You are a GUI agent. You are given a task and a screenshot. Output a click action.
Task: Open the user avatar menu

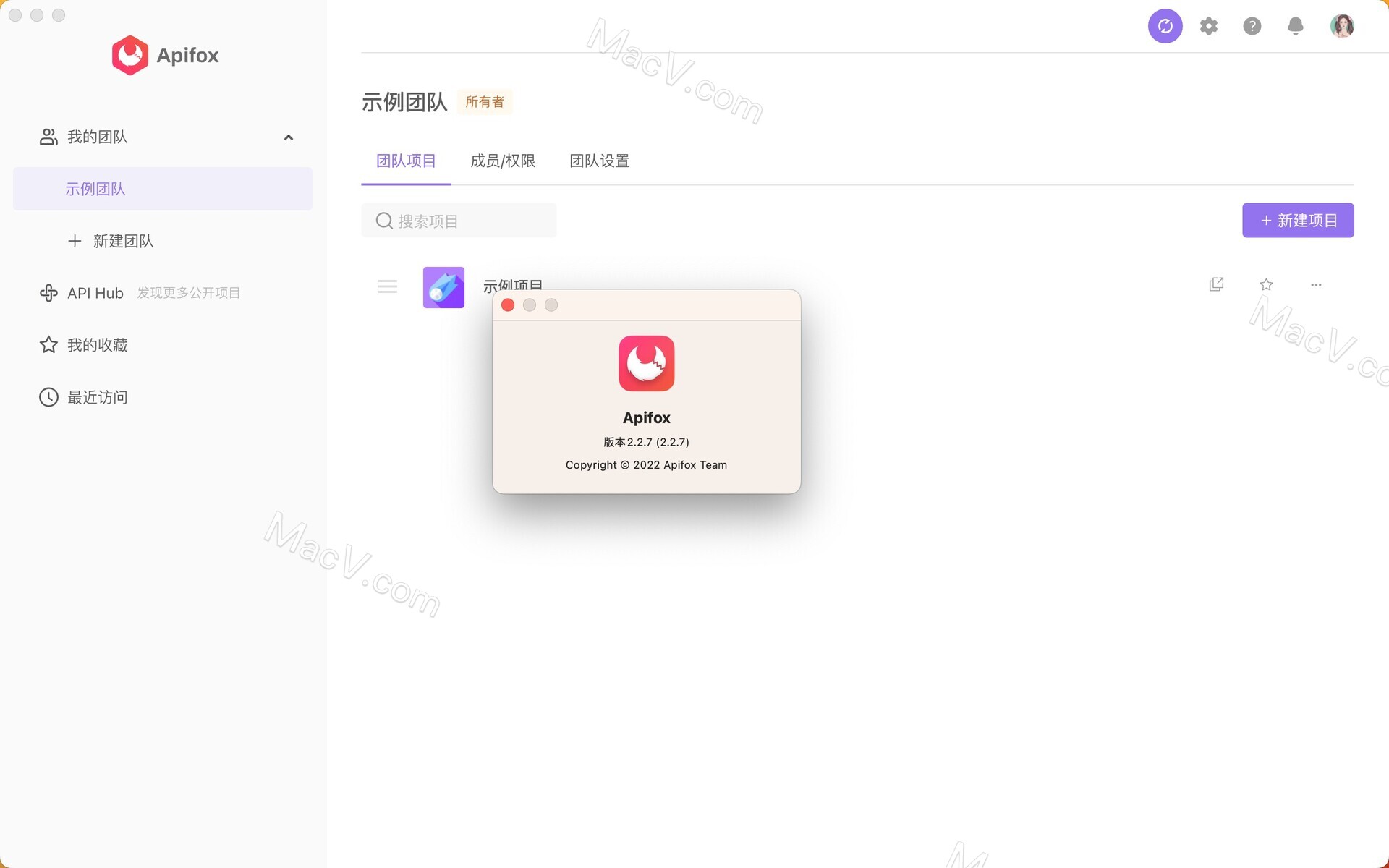click(1342, 26)
